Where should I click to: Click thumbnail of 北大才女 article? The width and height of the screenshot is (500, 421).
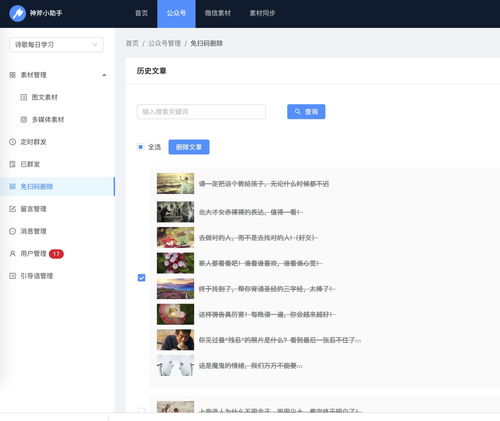[175, 212]
